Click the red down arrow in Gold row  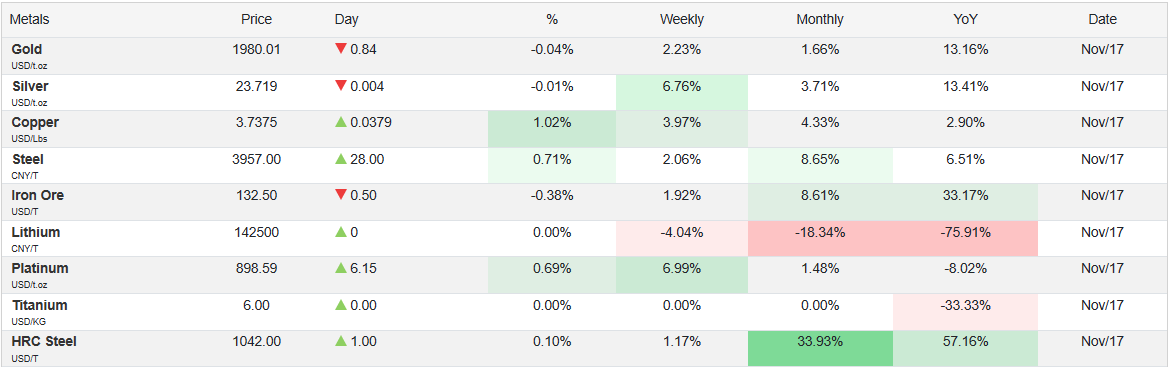pyautogui.click(x=340, y=49)
